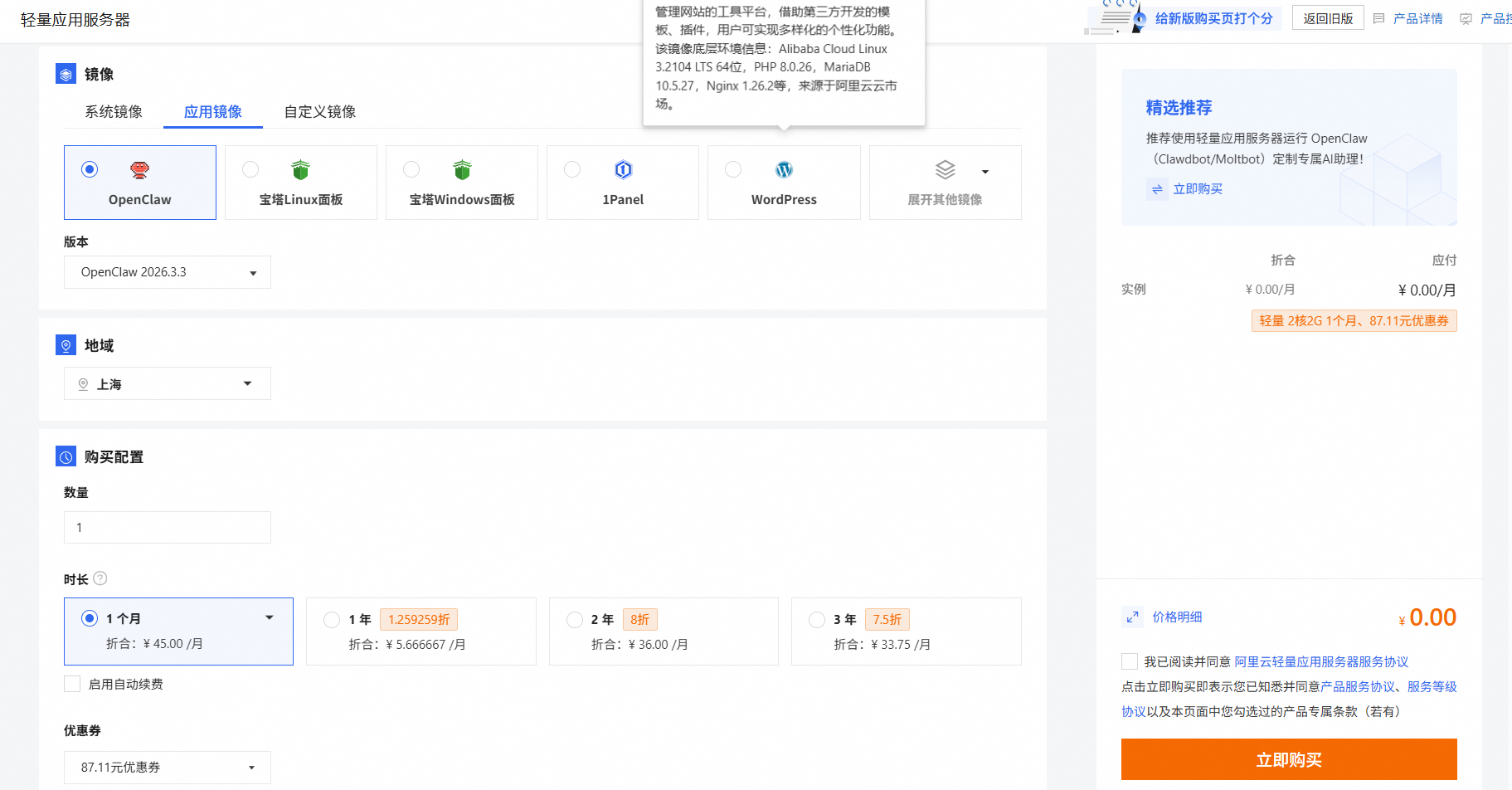Click the 镜像 section icon
Screen dimensions: 1512x790
pyautogui.click(x=66, y=74)
